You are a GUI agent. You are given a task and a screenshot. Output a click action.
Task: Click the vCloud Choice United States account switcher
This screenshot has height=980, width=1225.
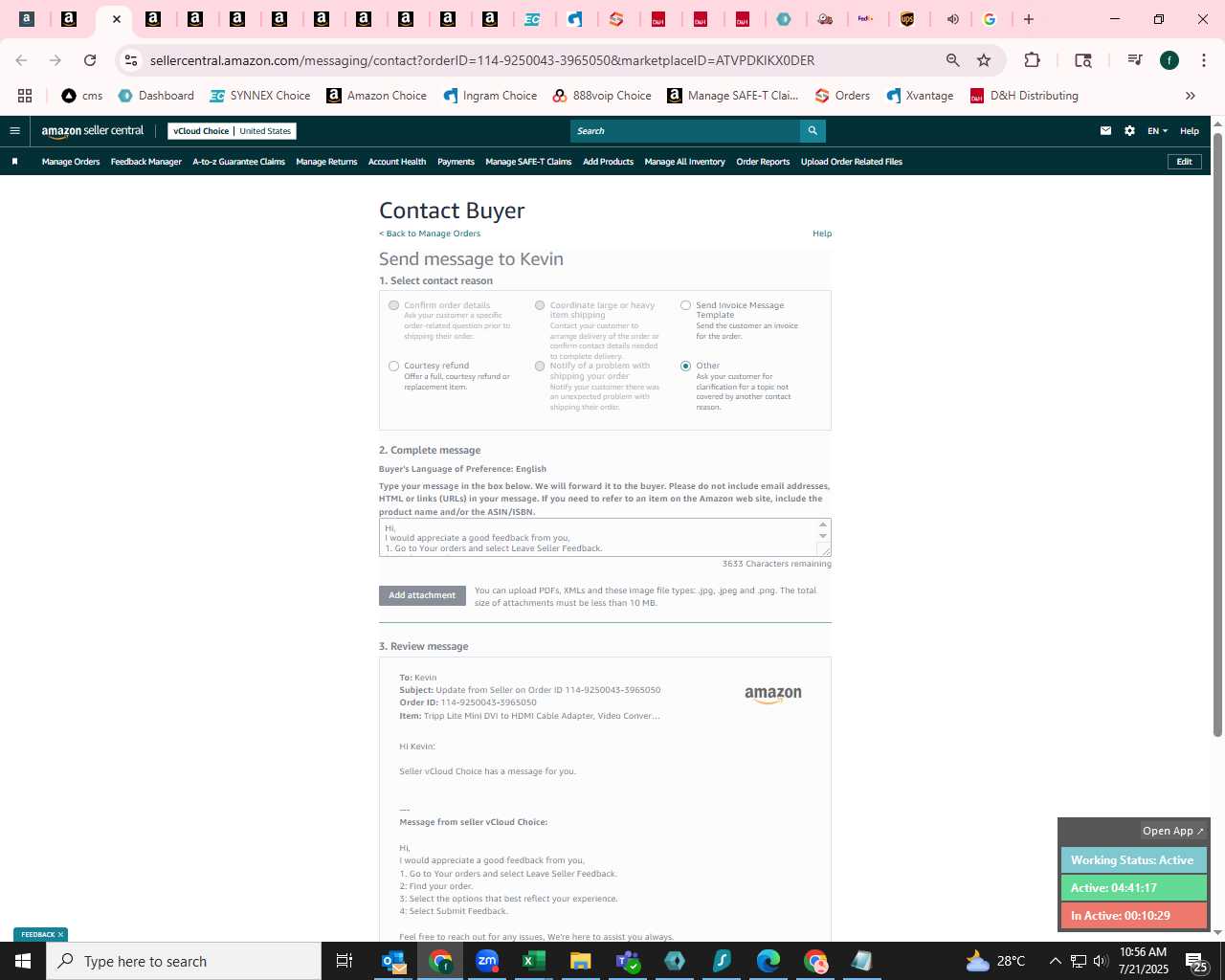click(233, 131)
